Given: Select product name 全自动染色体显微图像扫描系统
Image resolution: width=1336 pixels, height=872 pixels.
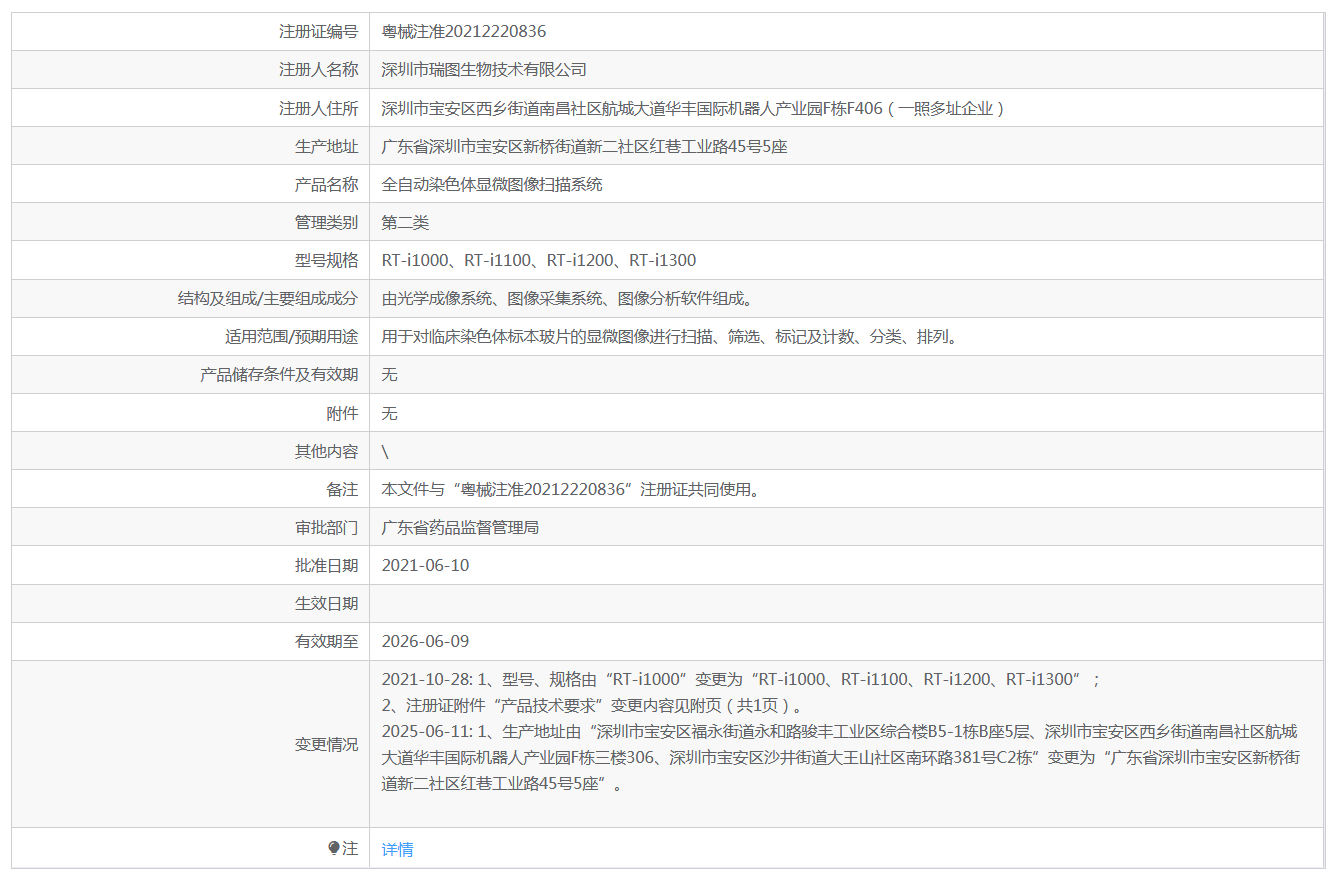Looking at the screenshot, I should click(x=492, y=184).
